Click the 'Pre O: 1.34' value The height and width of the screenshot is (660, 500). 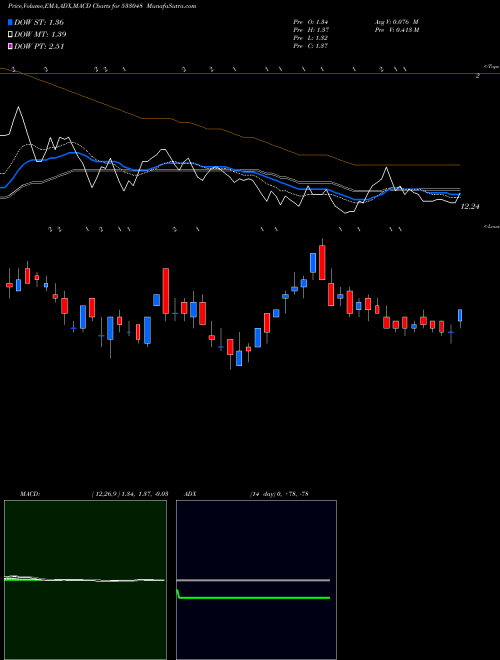pyautogui.click(x=311, y=22)
